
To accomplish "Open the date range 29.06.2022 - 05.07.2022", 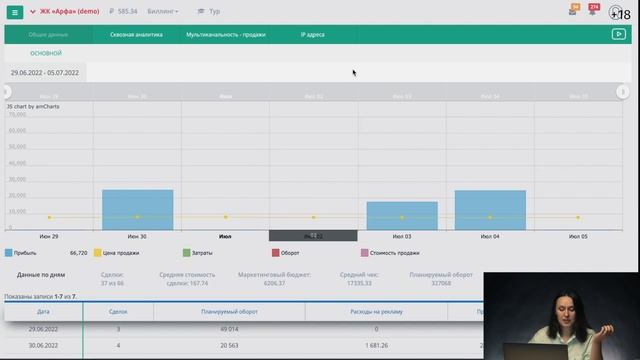I will [45, 73].
